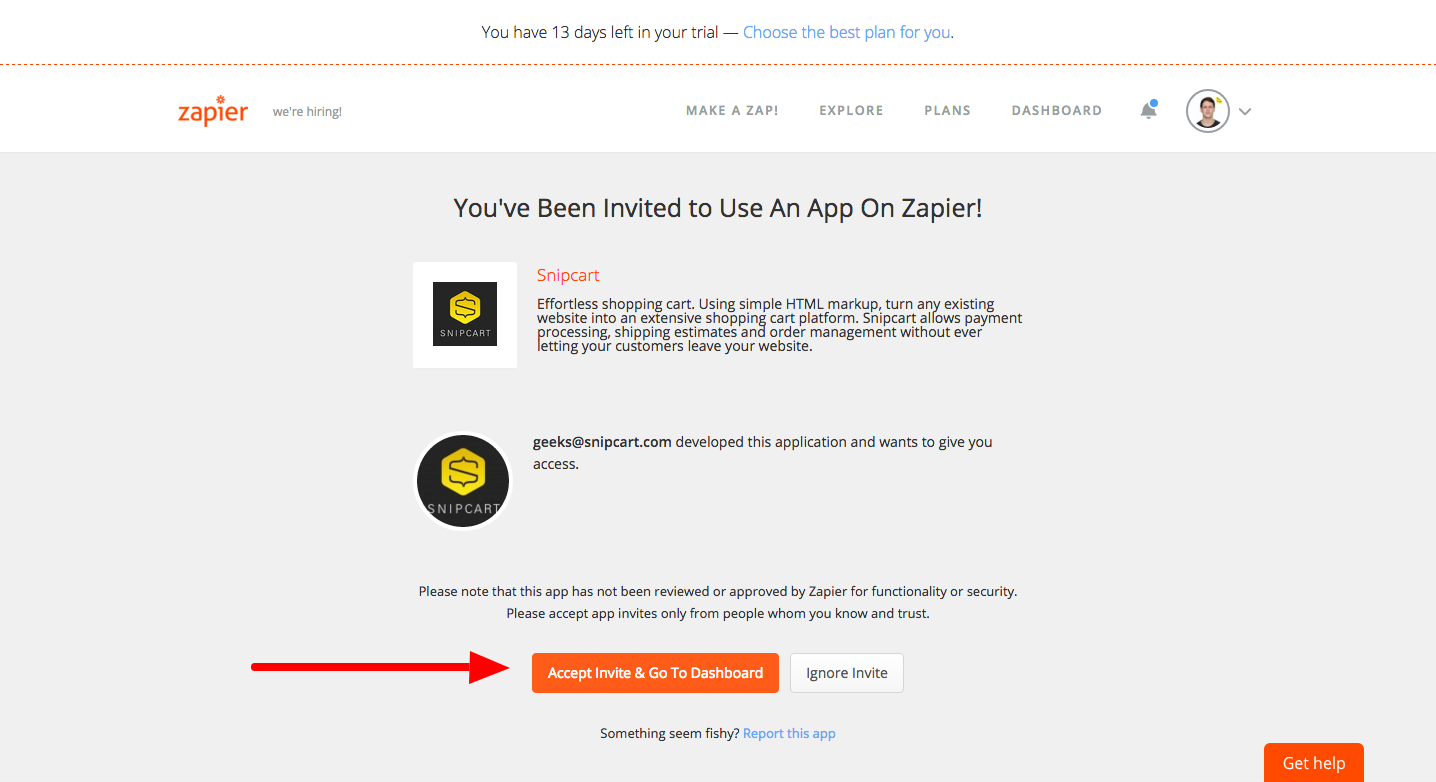Click the square Snipcart app logo
The height and width of the screenshot is (782, 1436).
[465, 315]
